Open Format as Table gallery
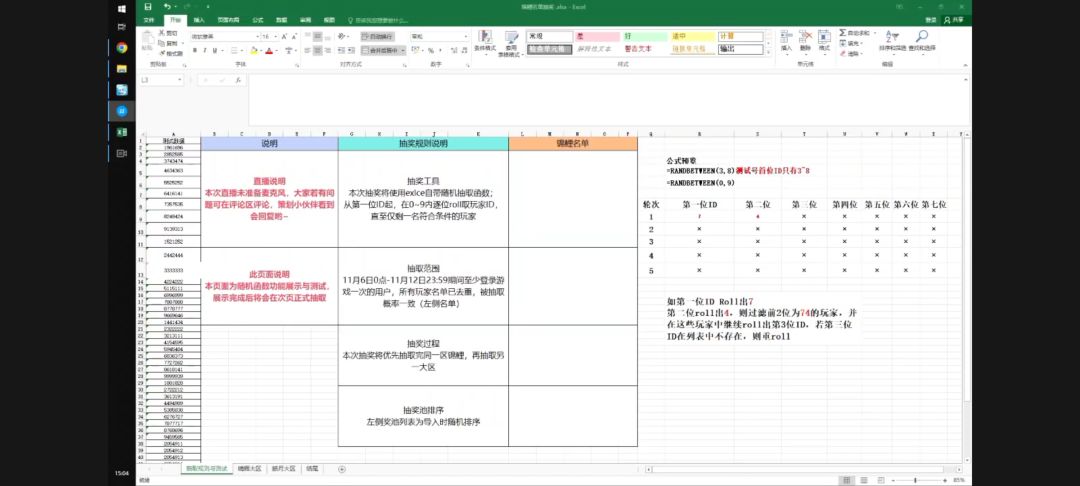1080x486 pixels. pos(511,43)
